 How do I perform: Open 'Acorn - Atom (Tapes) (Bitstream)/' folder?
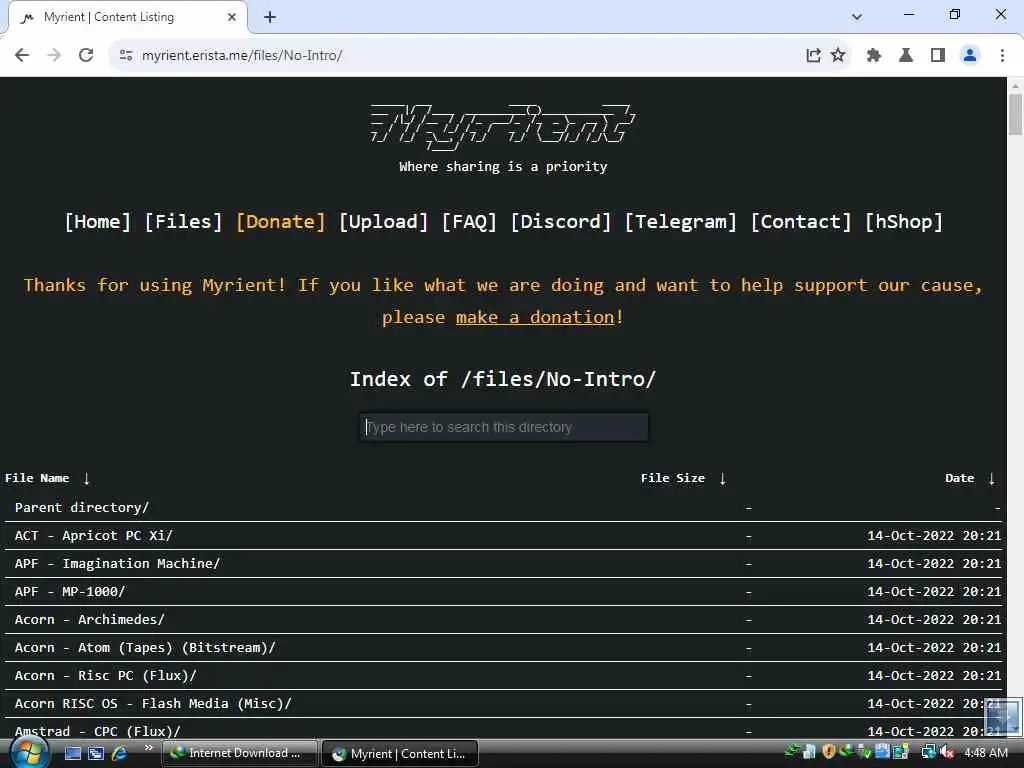click(145, 648)
